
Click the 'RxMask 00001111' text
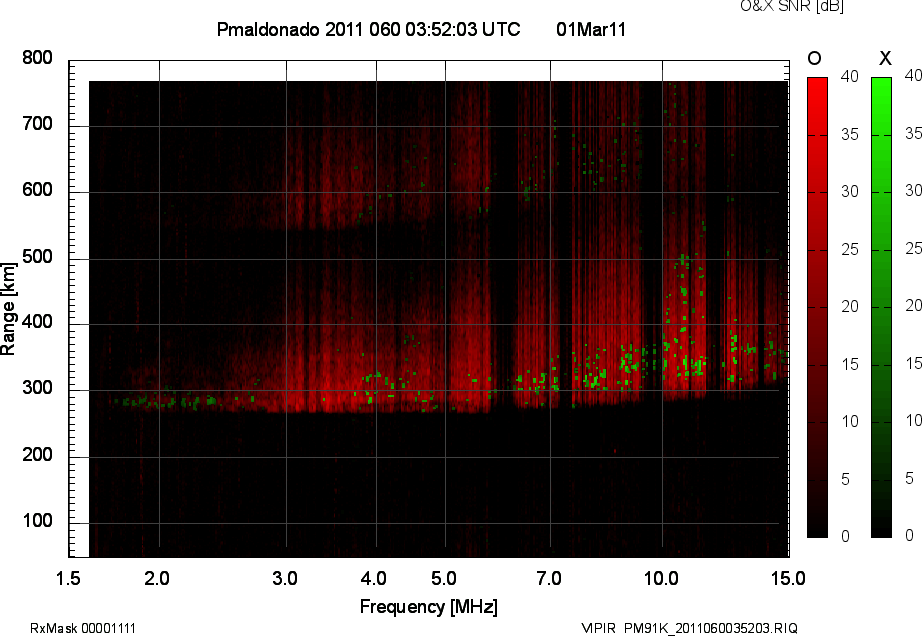click(83, 628)
